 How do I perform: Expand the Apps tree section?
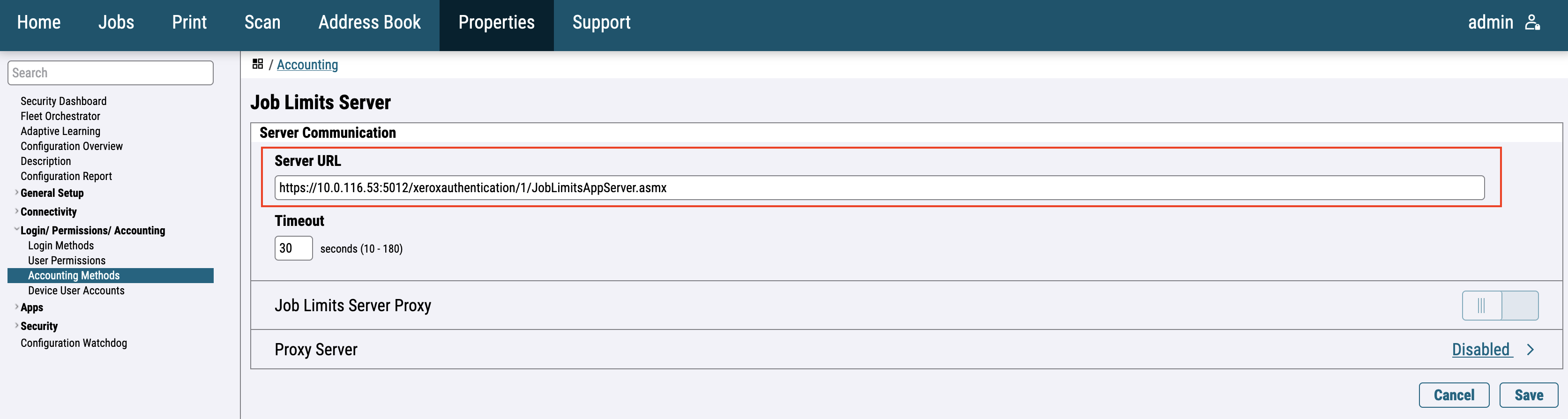pyautogui.click(x=16, y=307)
